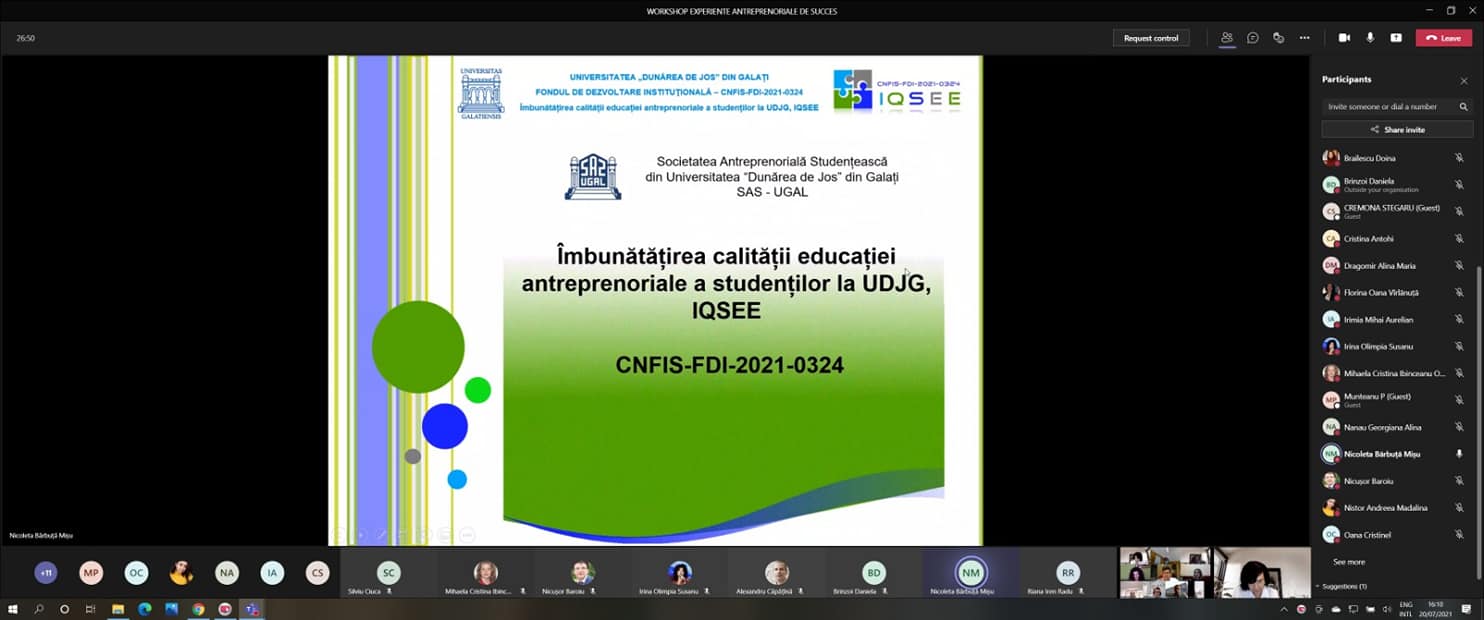Select Brailescu Doina in the participants list
The height and width of the screenshot is (620, 1484).
(x=1396, y=158)
